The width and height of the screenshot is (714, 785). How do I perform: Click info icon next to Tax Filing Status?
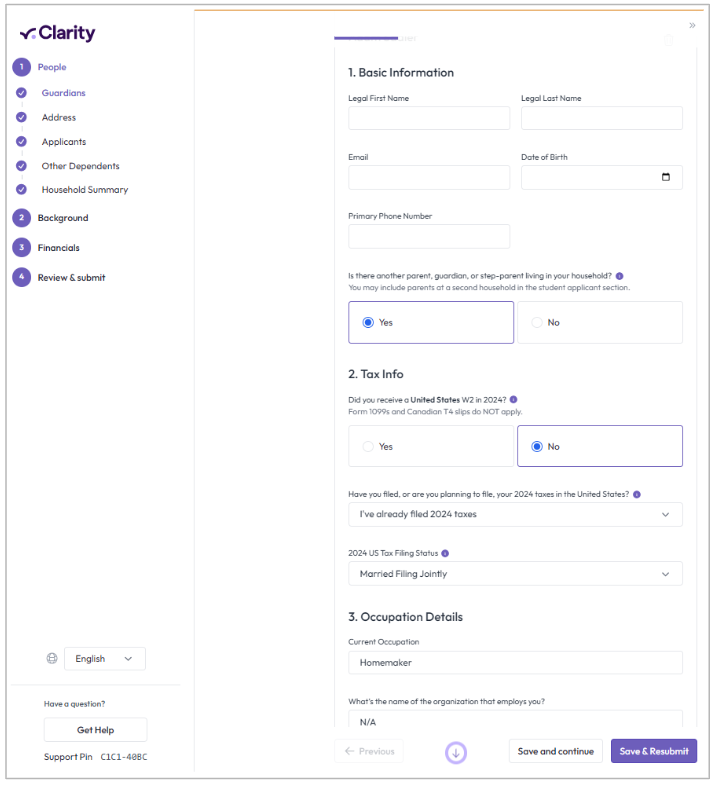445,553
